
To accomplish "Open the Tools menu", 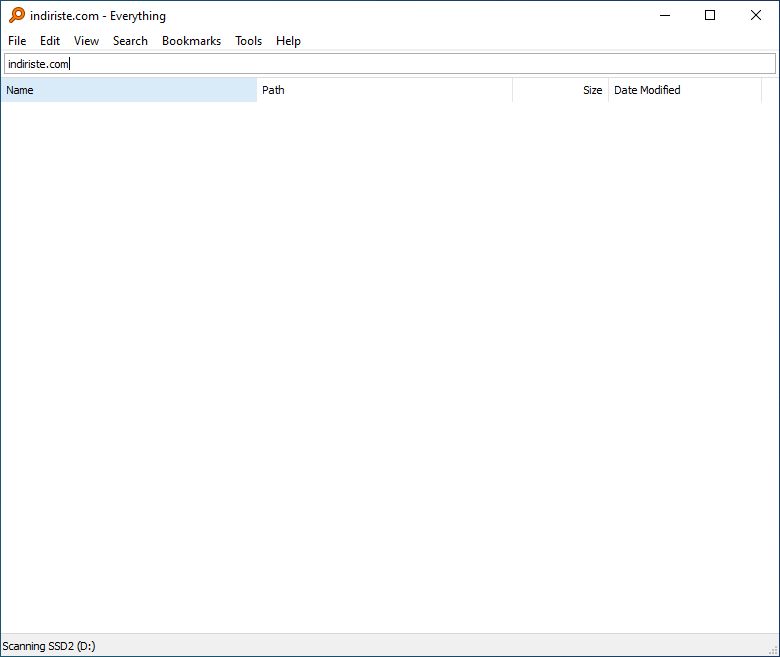I will point(248,41).
